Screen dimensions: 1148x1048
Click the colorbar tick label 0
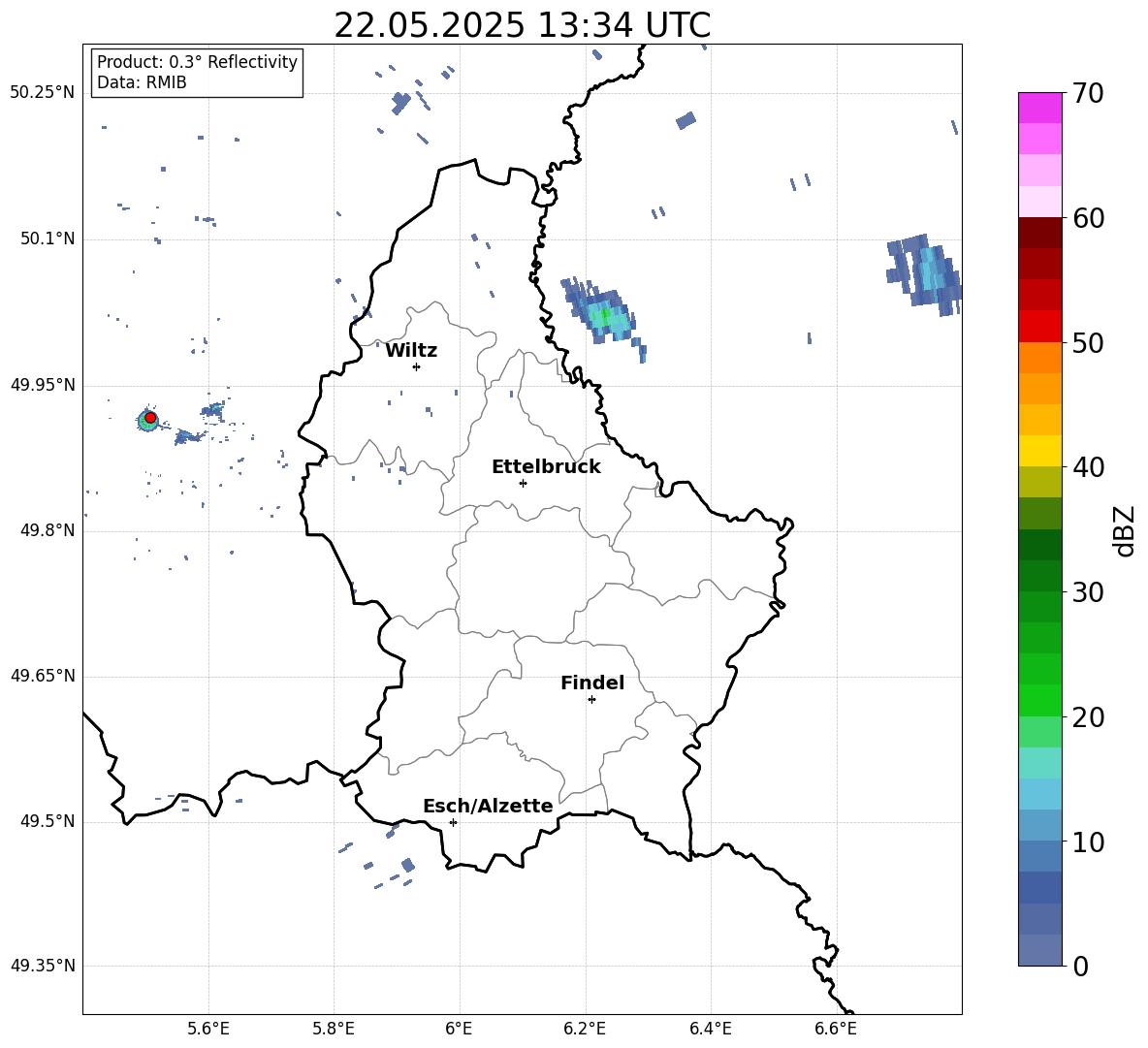point(1080,966)
